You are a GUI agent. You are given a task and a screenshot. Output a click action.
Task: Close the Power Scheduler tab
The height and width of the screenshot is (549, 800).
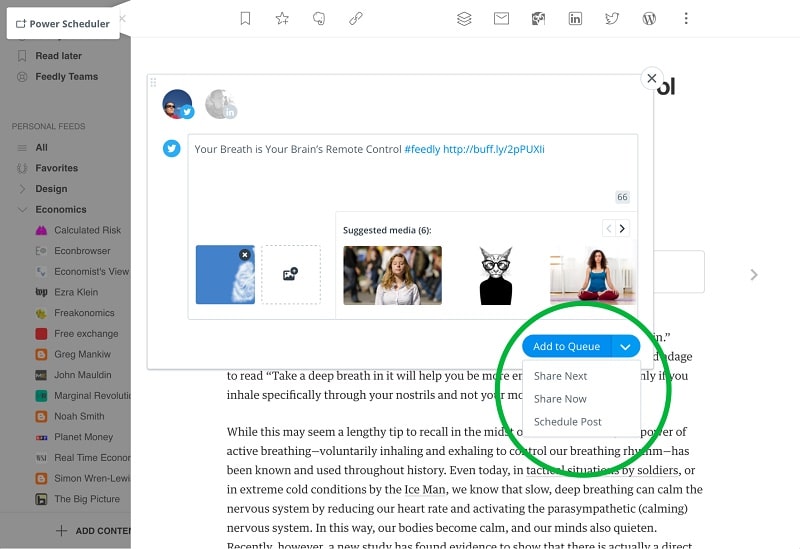pyautogui.click(x=122, y=18)
